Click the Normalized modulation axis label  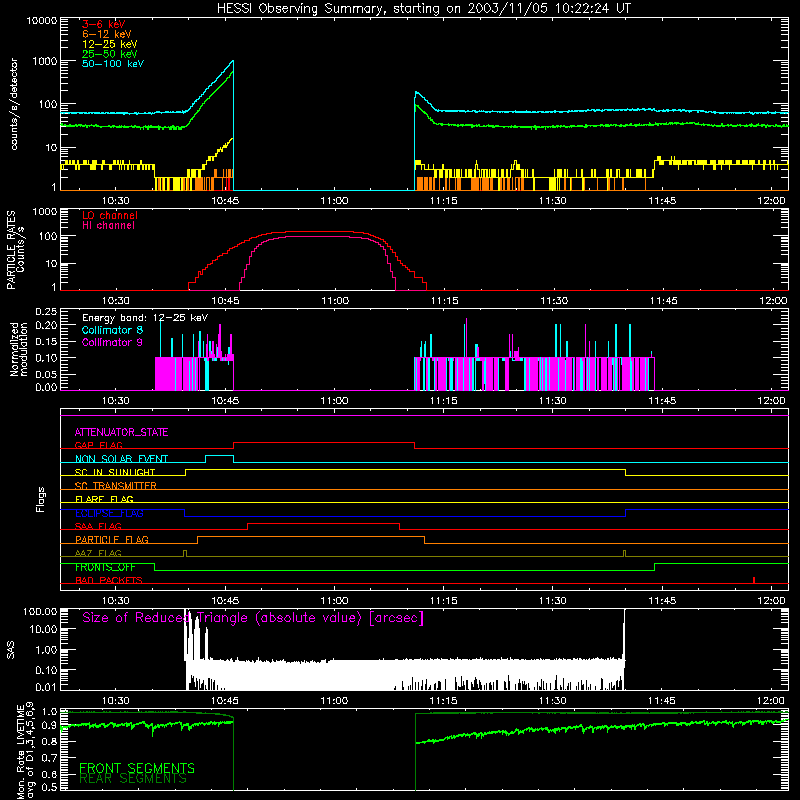[x=18, y=349]
